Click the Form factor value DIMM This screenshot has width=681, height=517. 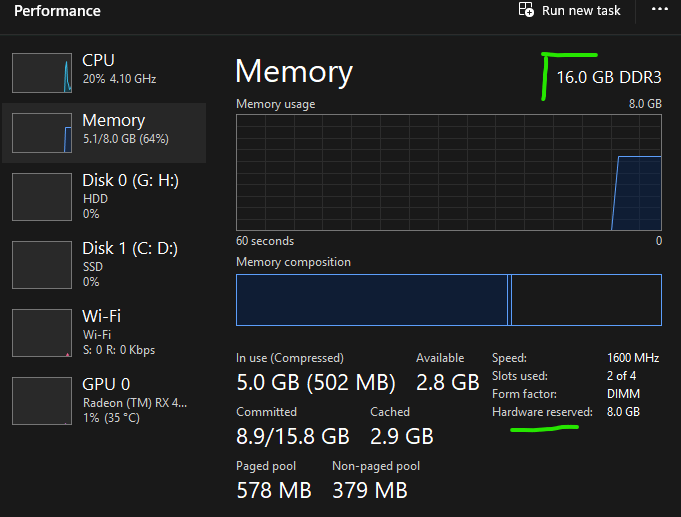tap(623, 394)
